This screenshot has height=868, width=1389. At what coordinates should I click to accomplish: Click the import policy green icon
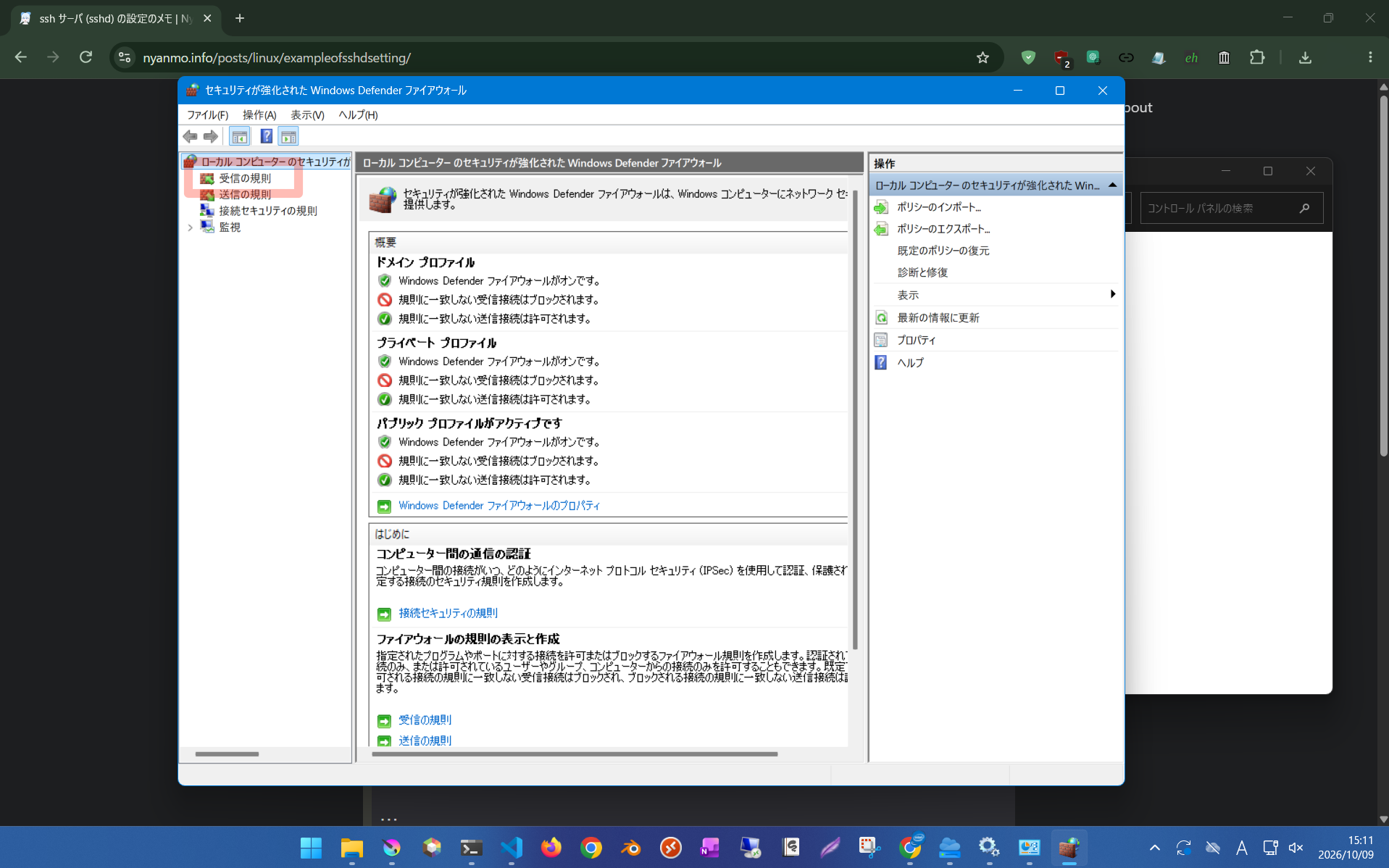pyautogui.click(x=881, y=207)
